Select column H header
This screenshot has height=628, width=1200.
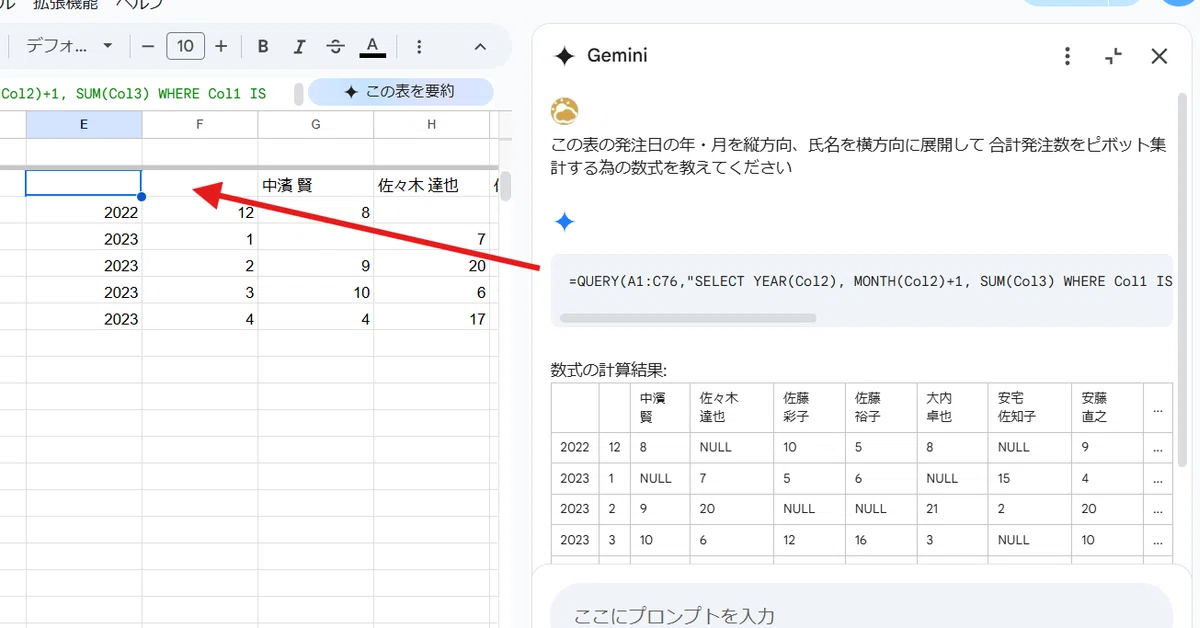click(432, 124)
